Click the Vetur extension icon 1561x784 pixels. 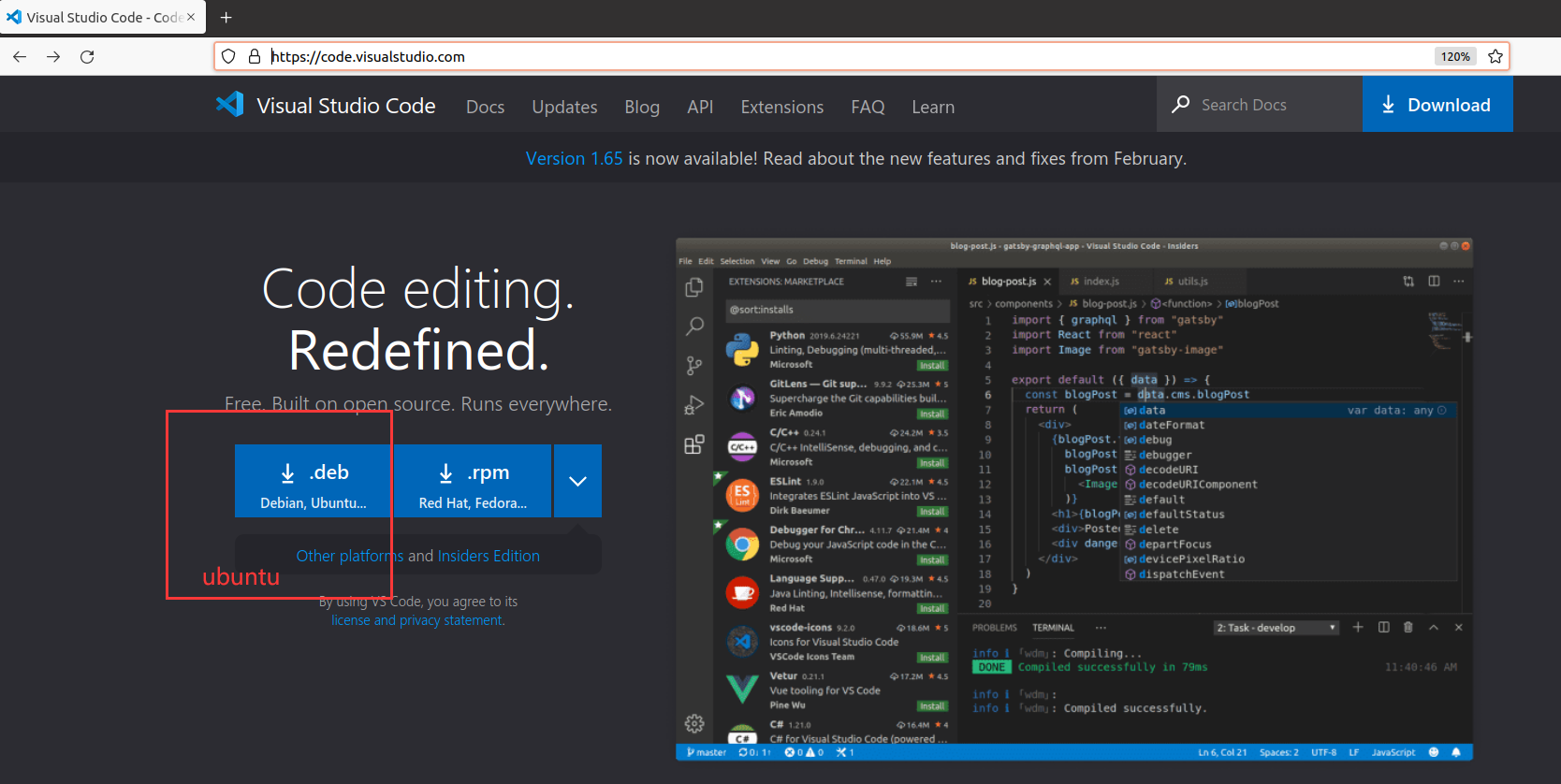click(x=742, y=690)
